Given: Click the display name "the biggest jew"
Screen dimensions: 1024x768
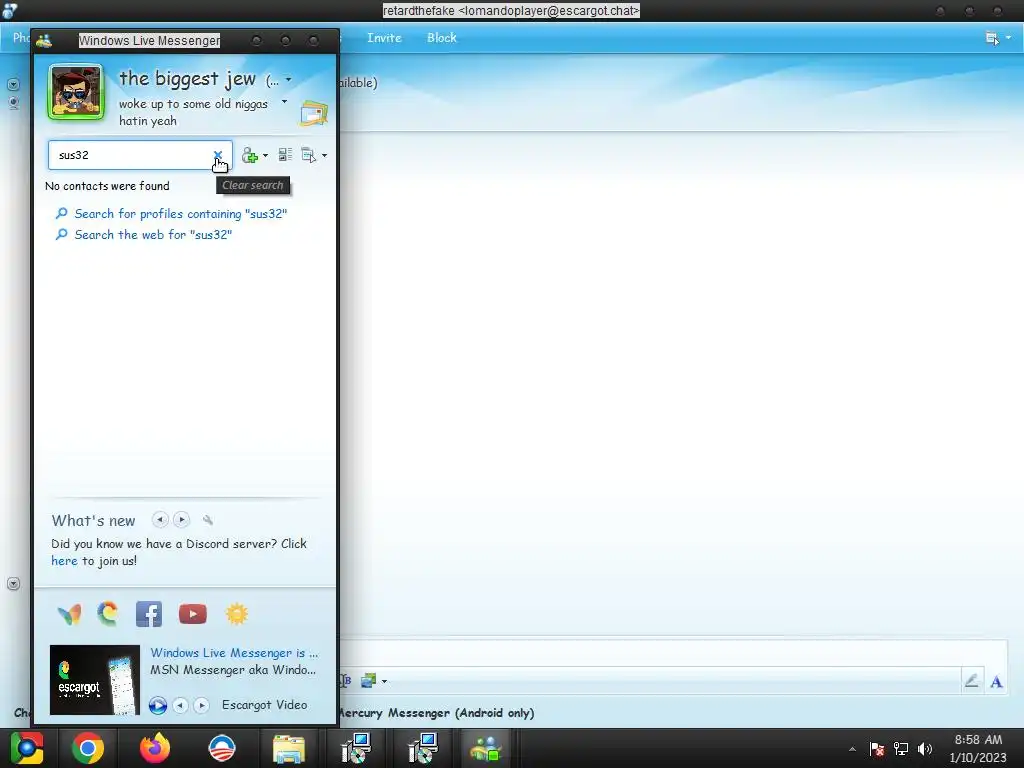Looking at the screenshot, I should (x=187, y=79).
